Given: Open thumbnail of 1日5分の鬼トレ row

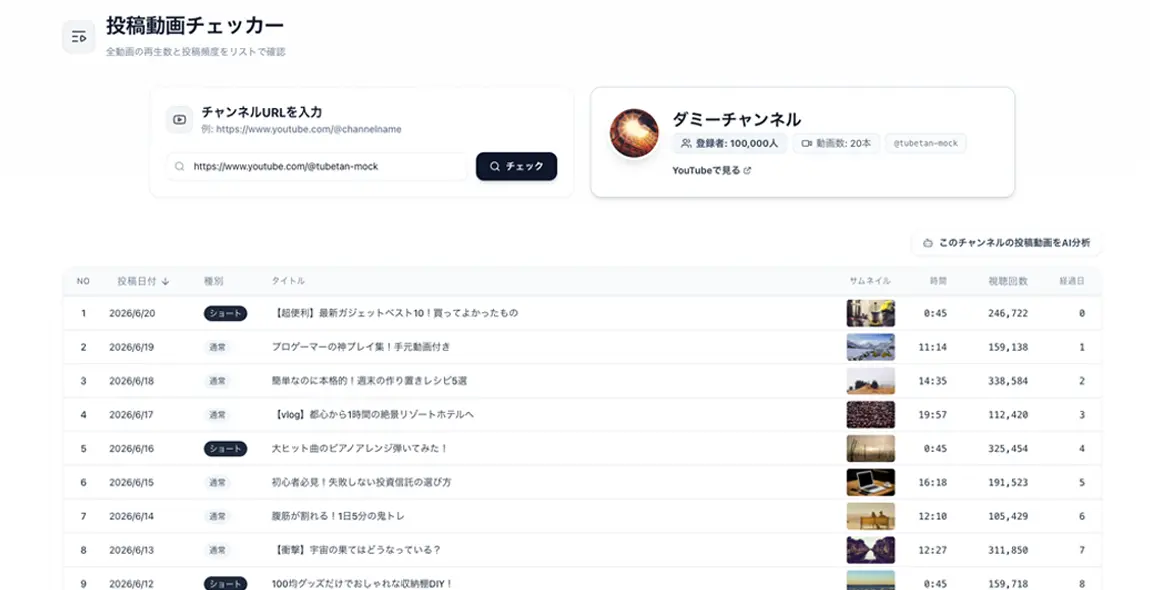Looking at the screenshot, I should point(871,517).
